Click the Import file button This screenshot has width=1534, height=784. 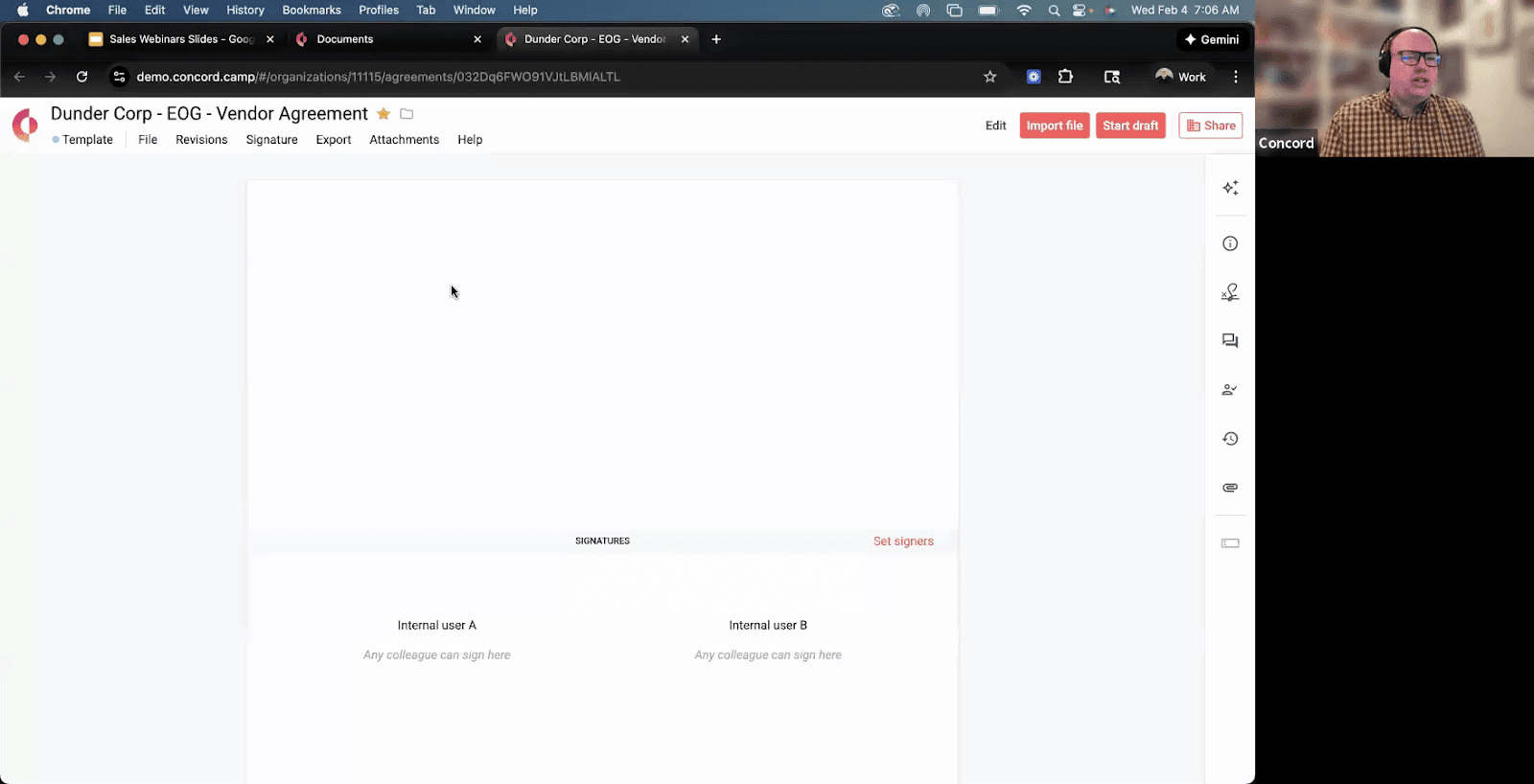(1055, 126)
